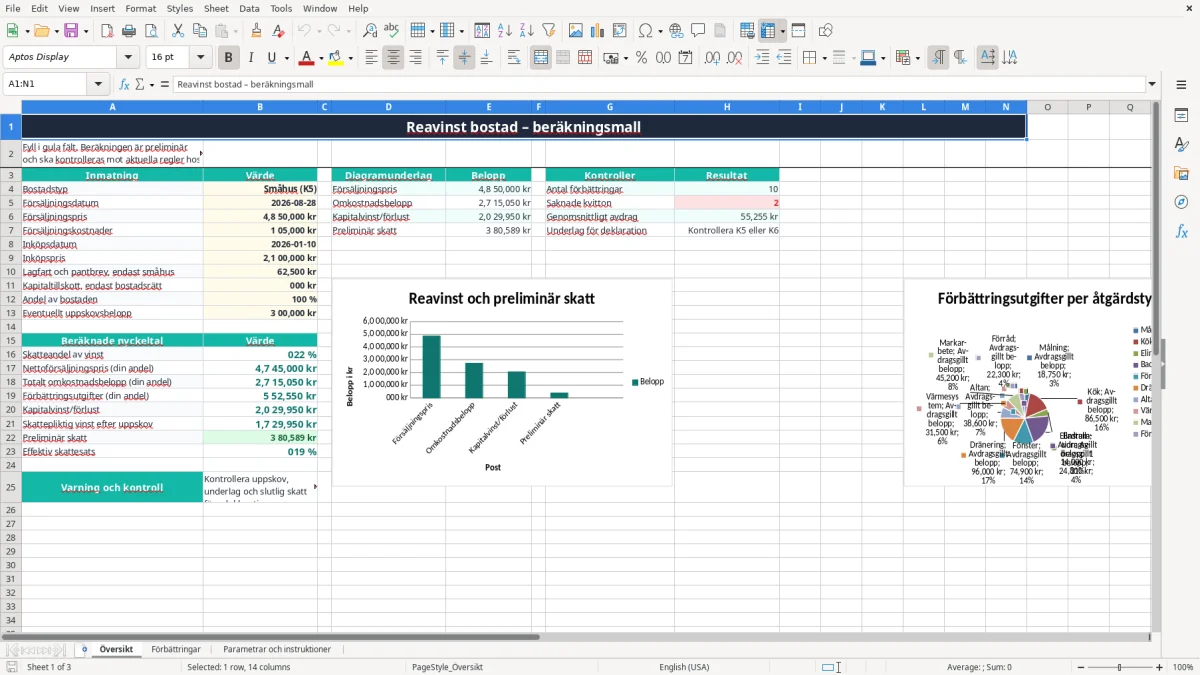Insert a hyperlink via globe icon

(676, 31)
